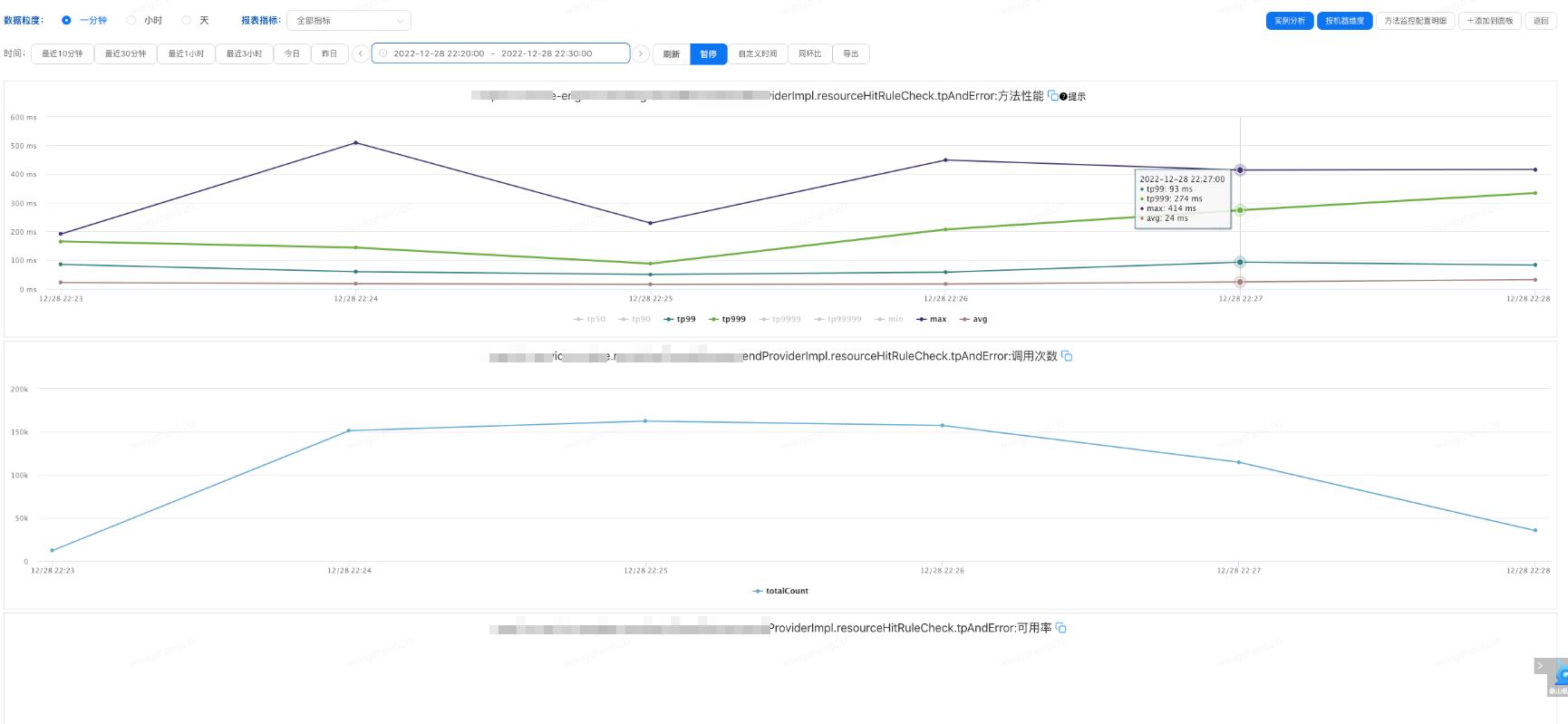This screenshot has width=1568, height=724.
Task: Hide max series in legend
Action: 932,319
